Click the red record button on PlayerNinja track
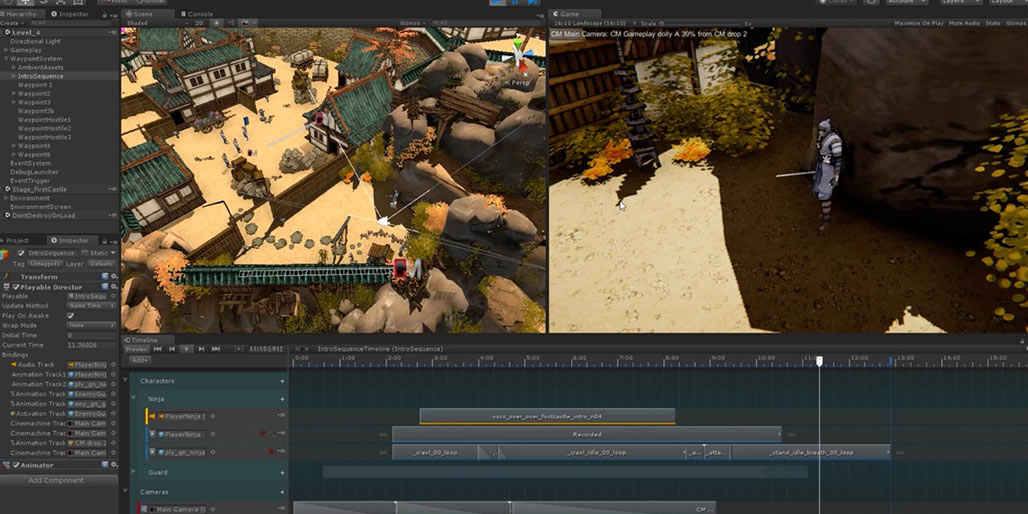This screenshot has width=1028, height=514. (262, 434)
